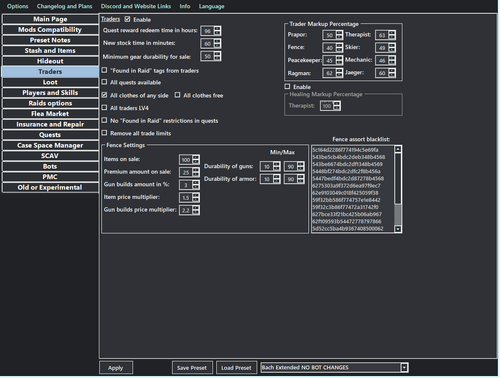This screenshot has height=378, width=500.
Task: Open Discord and Website Links menu
Action: point(136,6)
